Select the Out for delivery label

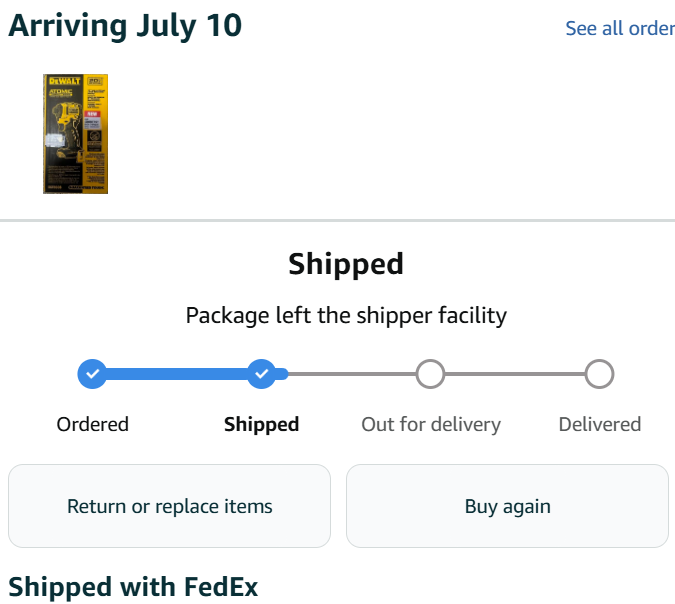pyautogui.click(x=431, y=424)
